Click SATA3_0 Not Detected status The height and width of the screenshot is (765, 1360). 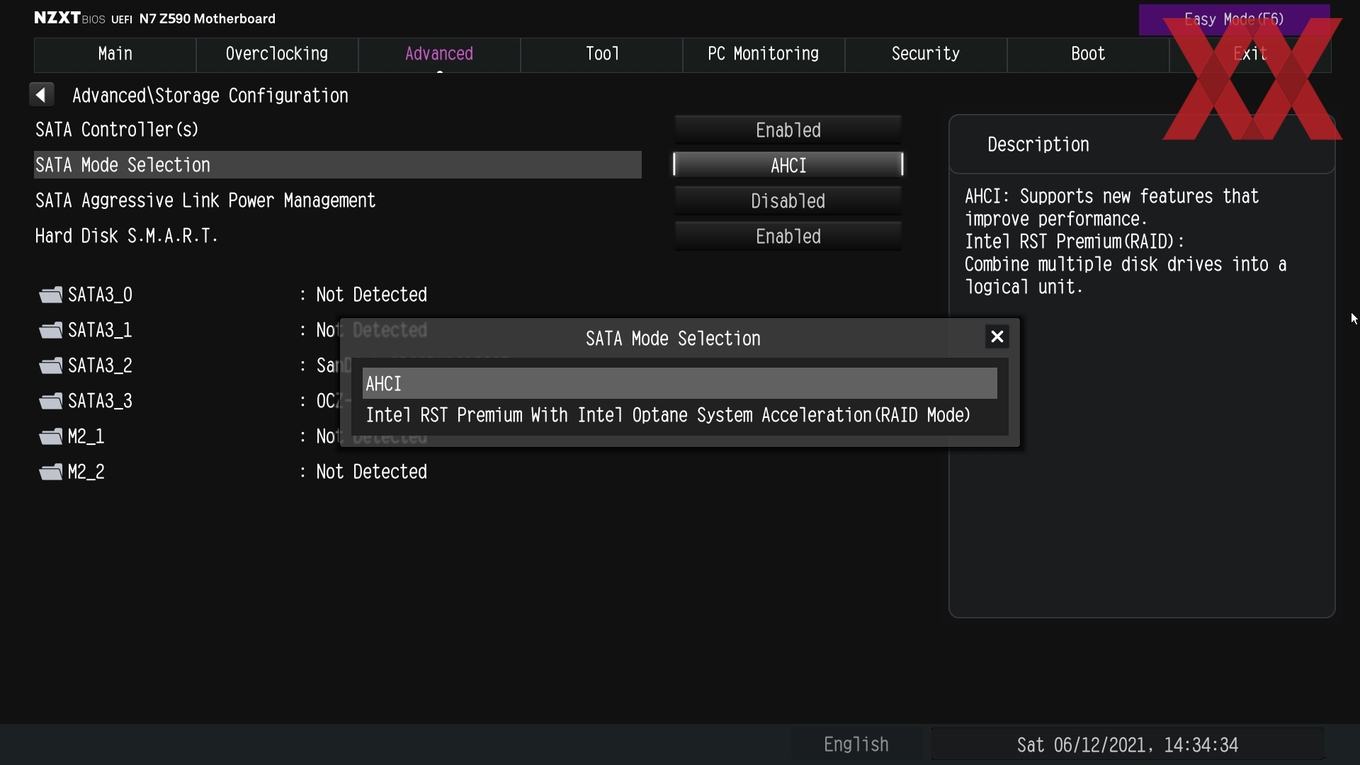[x=371, y=295]
